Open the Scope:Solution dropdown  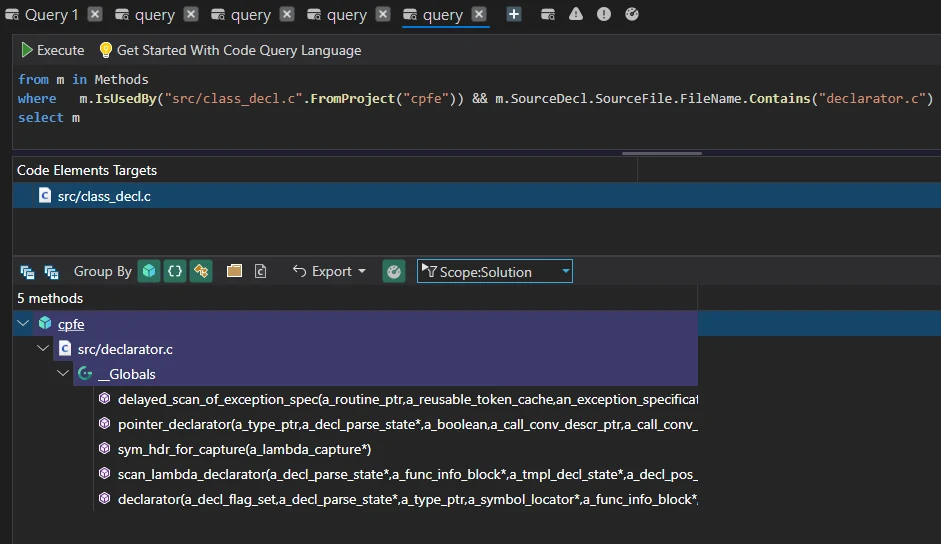coord(495,271)
